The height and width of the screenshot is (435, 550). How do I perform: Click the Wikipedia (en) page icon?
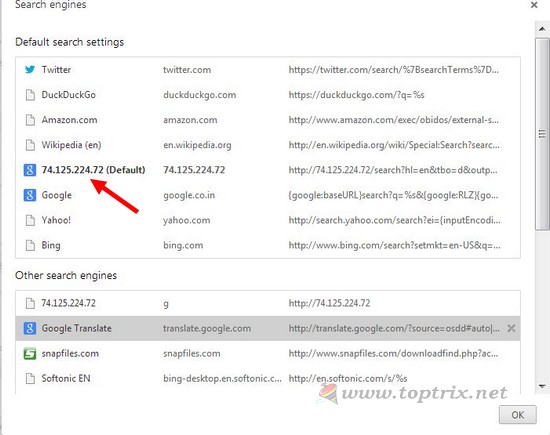click(30, 145)
